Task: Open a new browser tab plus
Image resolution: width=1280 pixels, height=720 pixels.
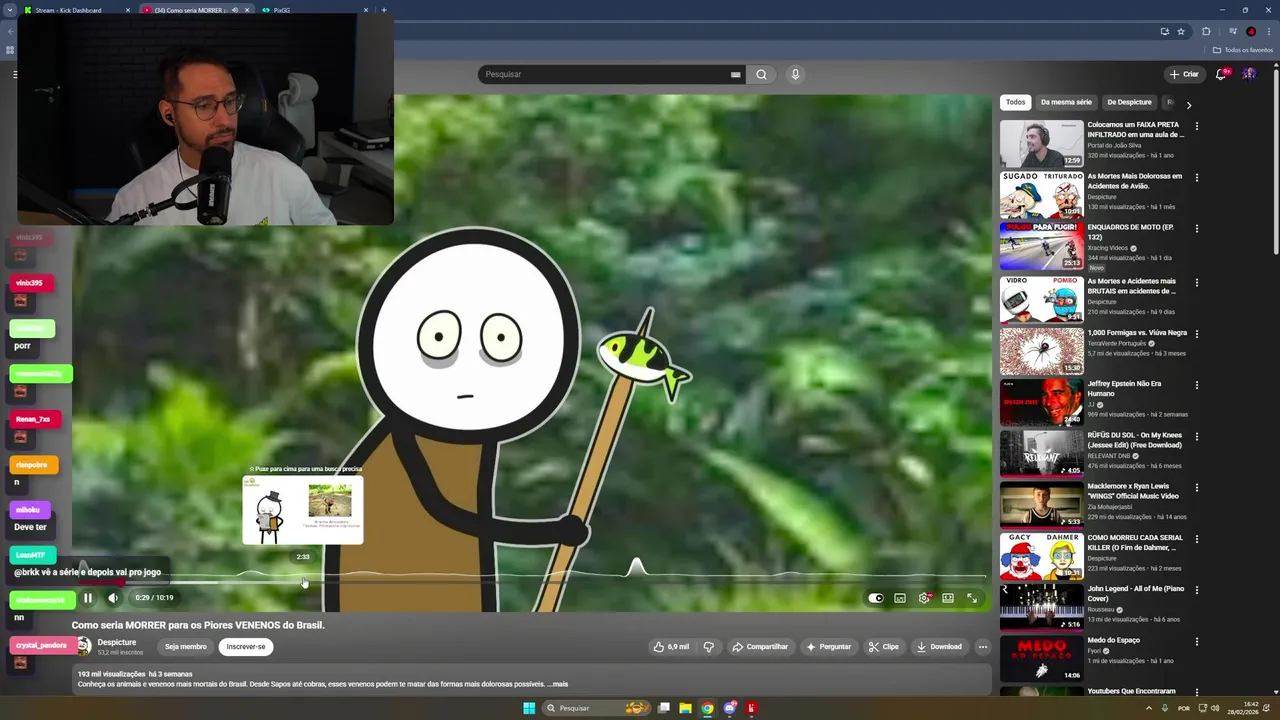Action: coord(384,10)
